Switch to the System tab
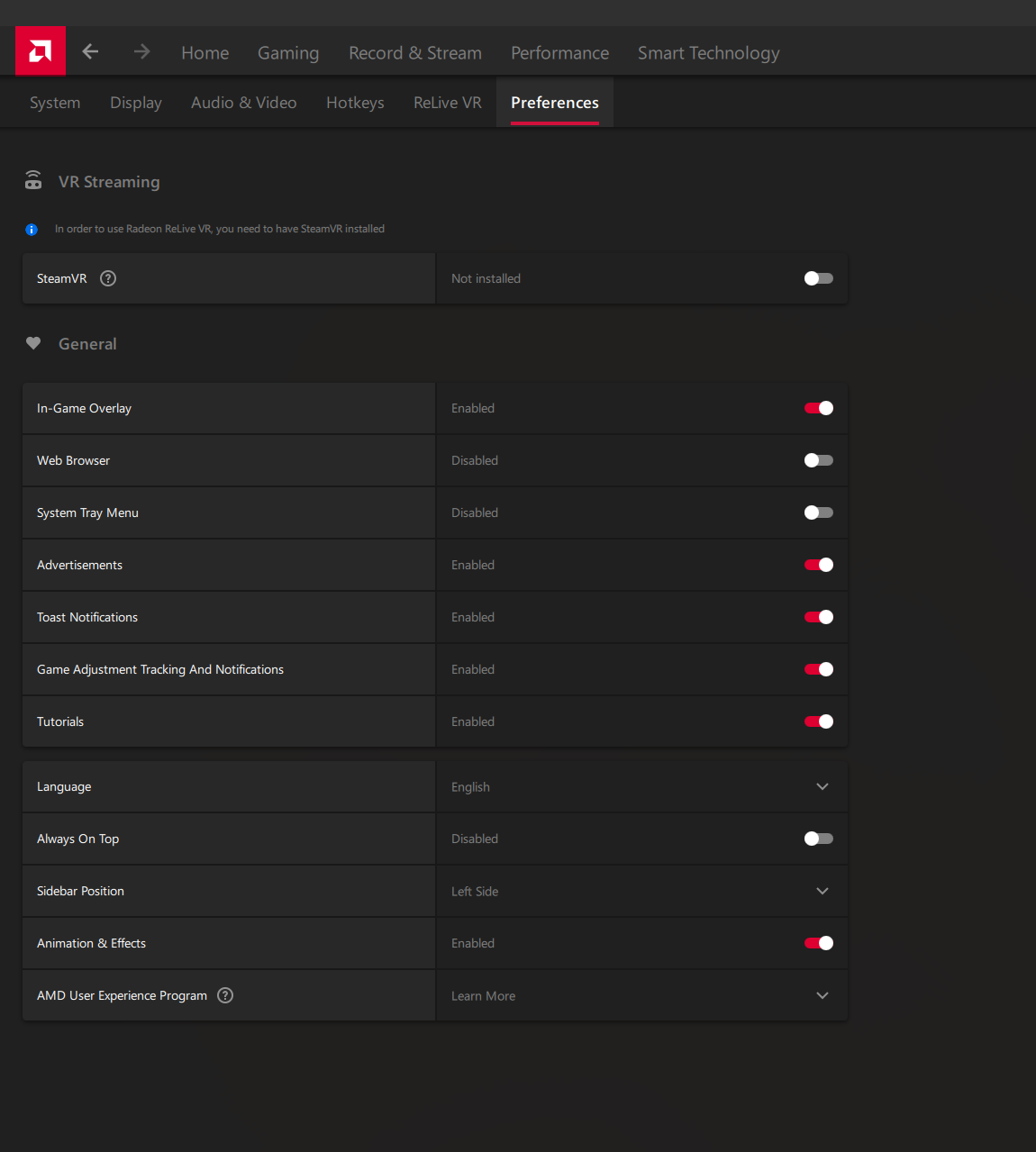This screenshot has height=1152, width=1036. pos(55,103)
